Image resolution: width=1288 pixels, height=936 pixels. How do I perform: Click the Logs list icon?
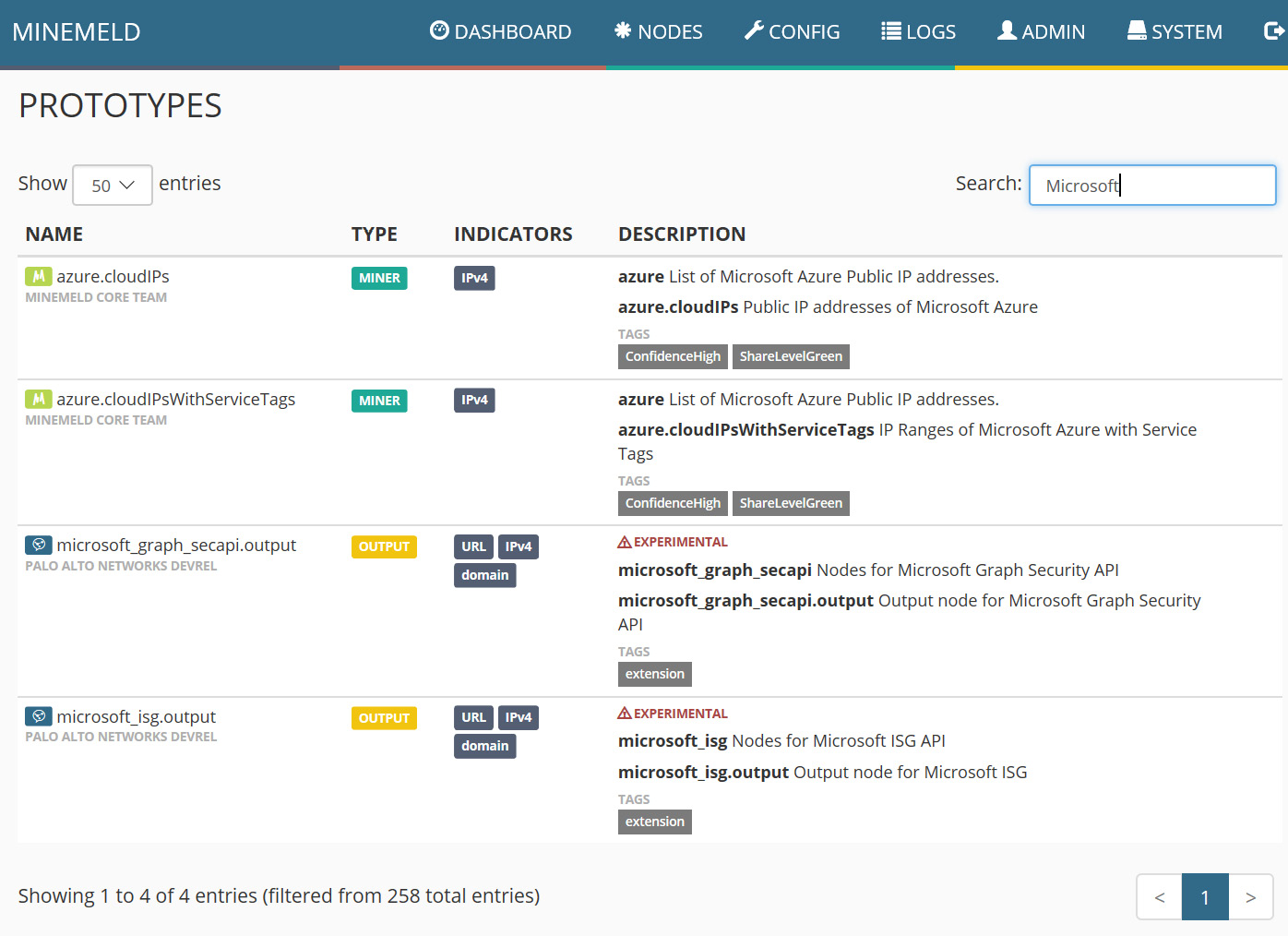[x=891, y=30]
